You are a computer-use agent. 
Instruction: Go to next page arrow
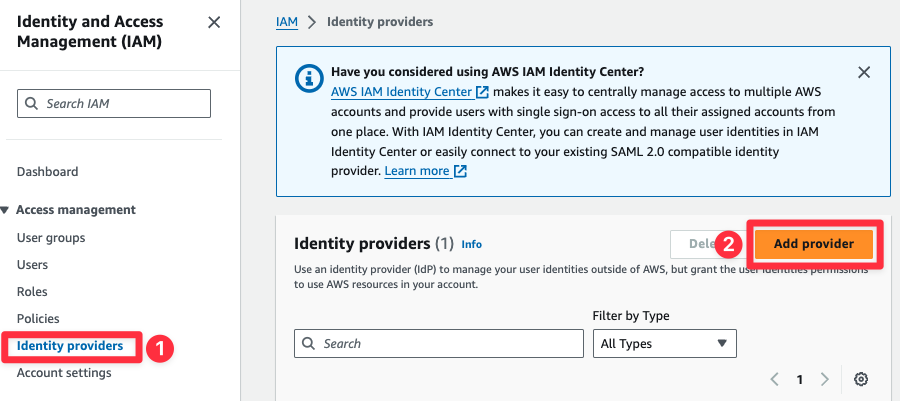pyautogui.click(x=825, y=379)
